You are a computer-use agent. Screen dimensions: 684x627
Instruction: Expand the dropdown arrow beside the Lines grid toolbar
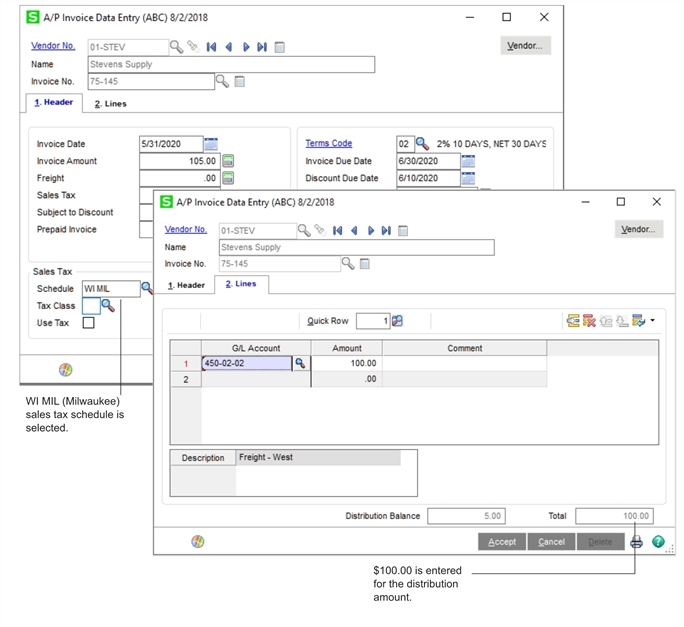pyautogui.click(x=652, y=321)
